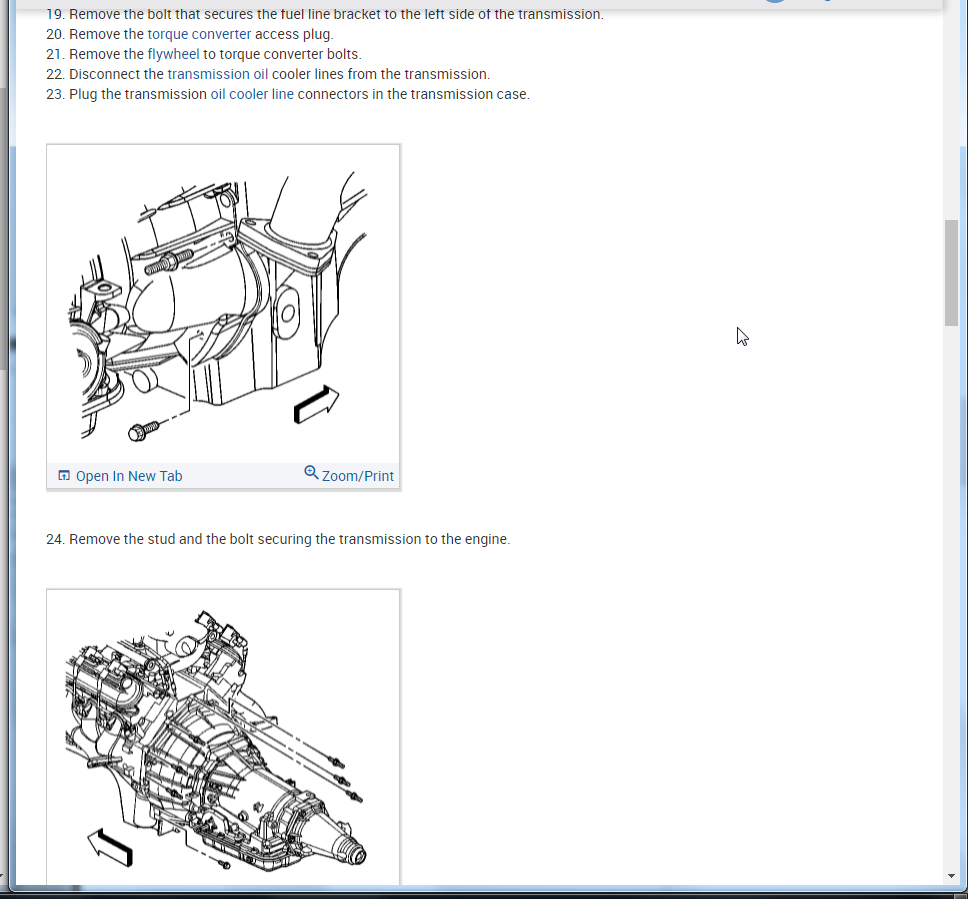Click the bolt and stud diagram image
Screen dimensions: 968x899
(x=223, y=304)
